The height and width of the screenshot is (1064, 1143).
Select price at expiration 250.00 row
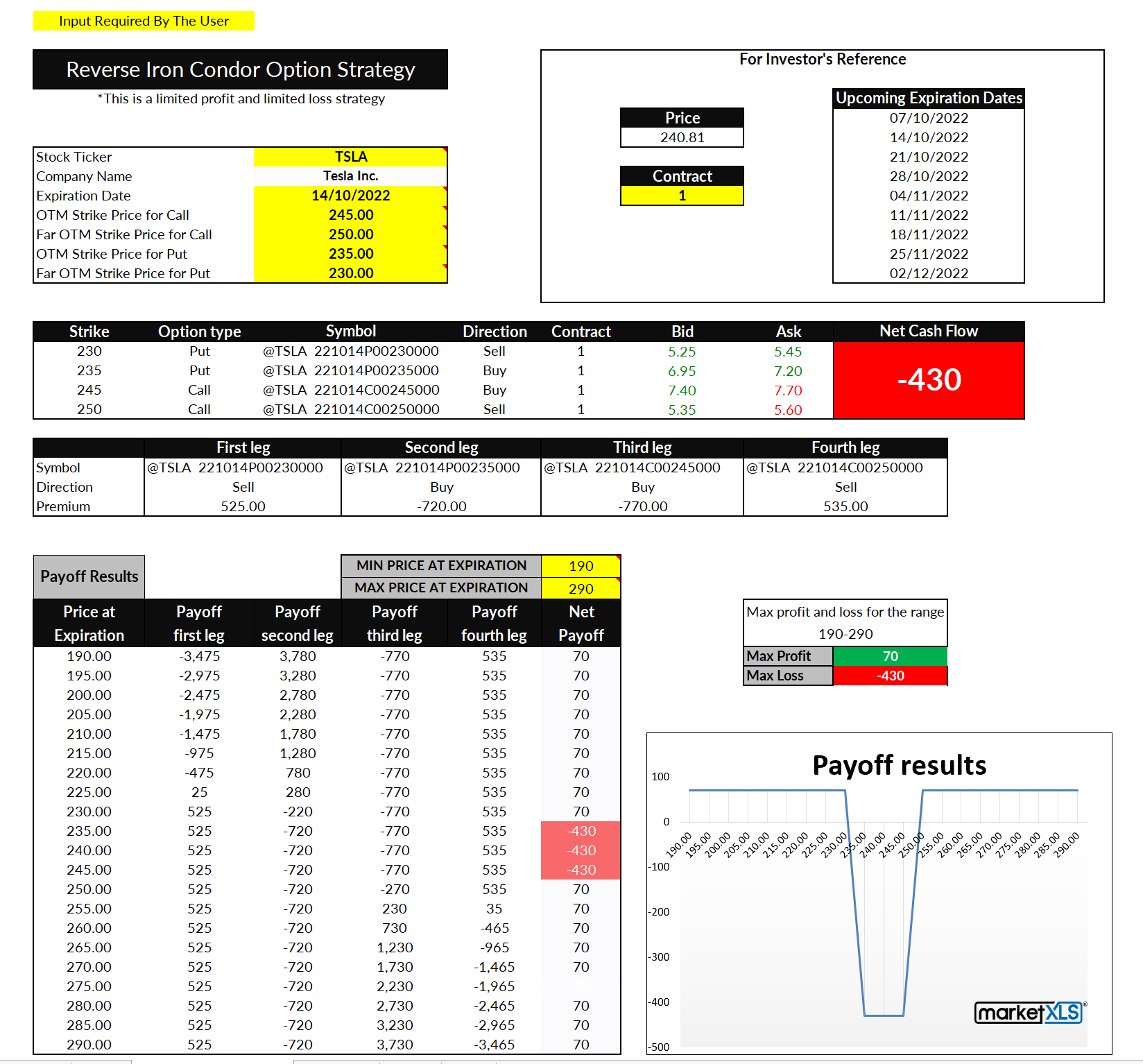89,889
